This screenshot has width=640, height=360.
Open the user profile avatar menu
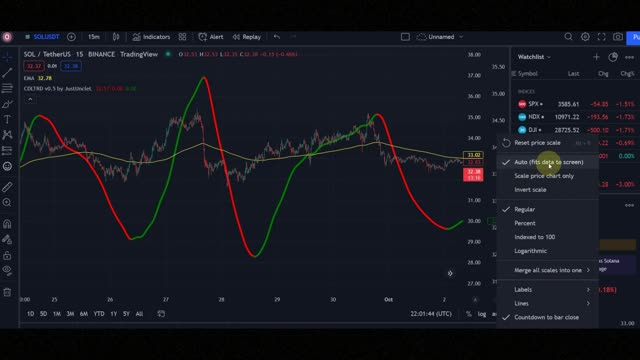click(x=7, y=37)
